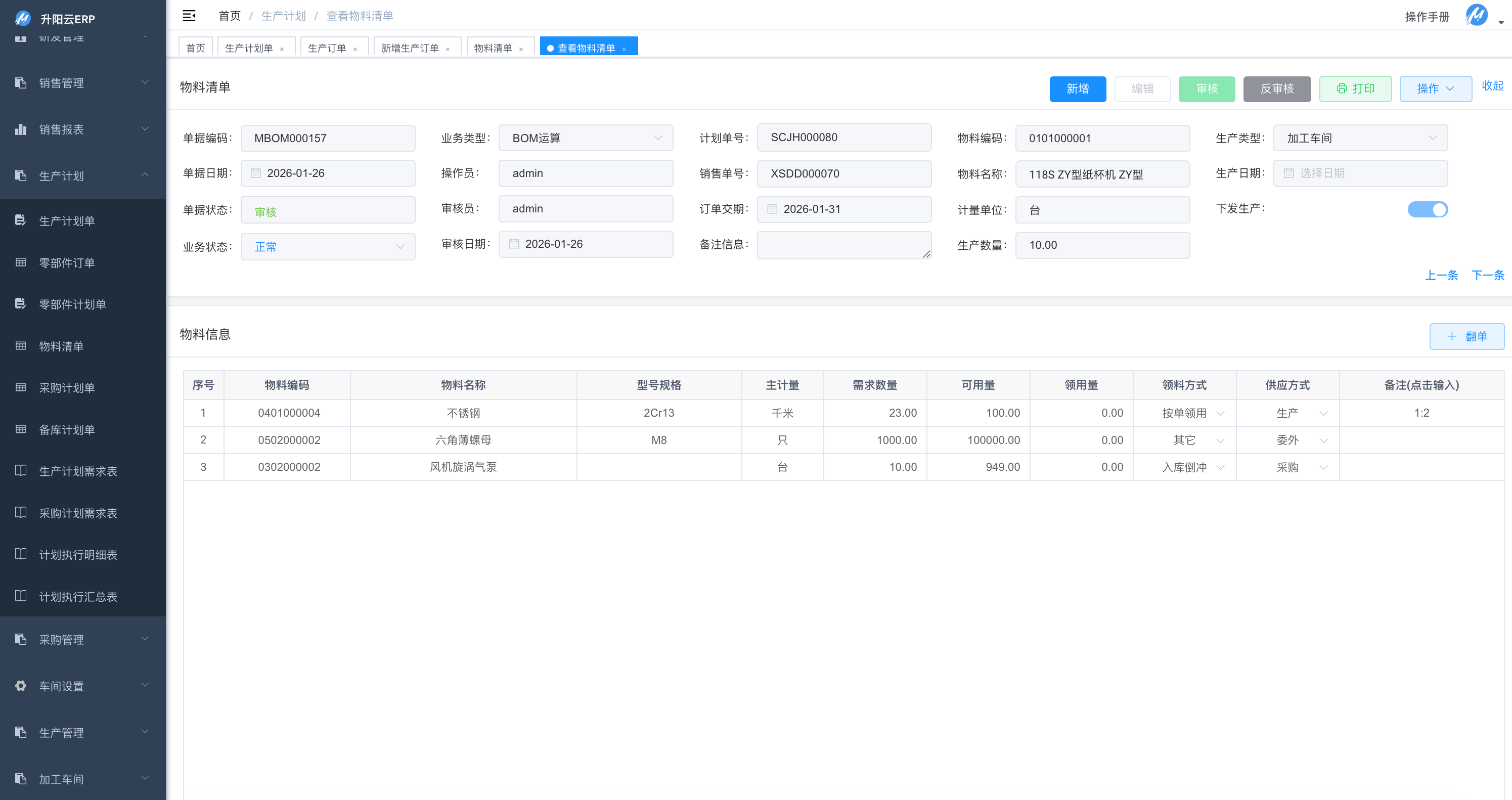Screen dimensions: 1512x800
Task: Go to 下一条 record link
Action: [1487, 275]
